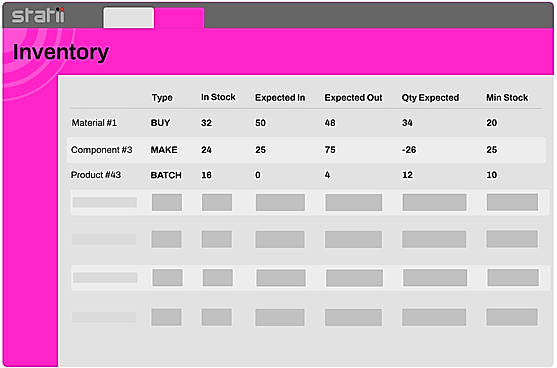Click Product #43 Expected In value 0
Screen dimensions: 557x368
click(x=258, y=175)
